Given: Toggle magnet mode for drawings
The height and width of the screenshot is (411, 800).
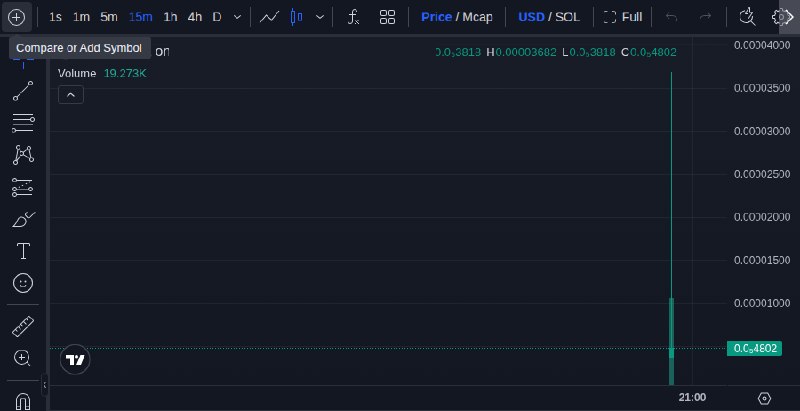Looking at the screenshot, I should tap(23, 401).
